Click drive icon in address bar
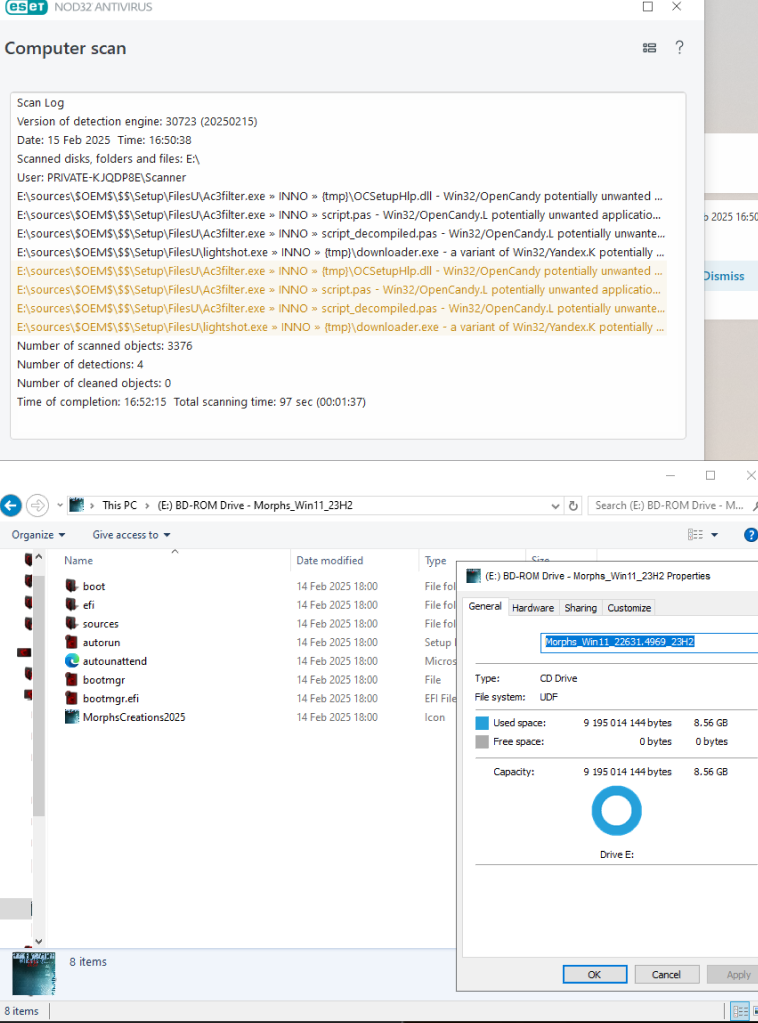This screenshot has height=1023, width=758. click(77, 505)
